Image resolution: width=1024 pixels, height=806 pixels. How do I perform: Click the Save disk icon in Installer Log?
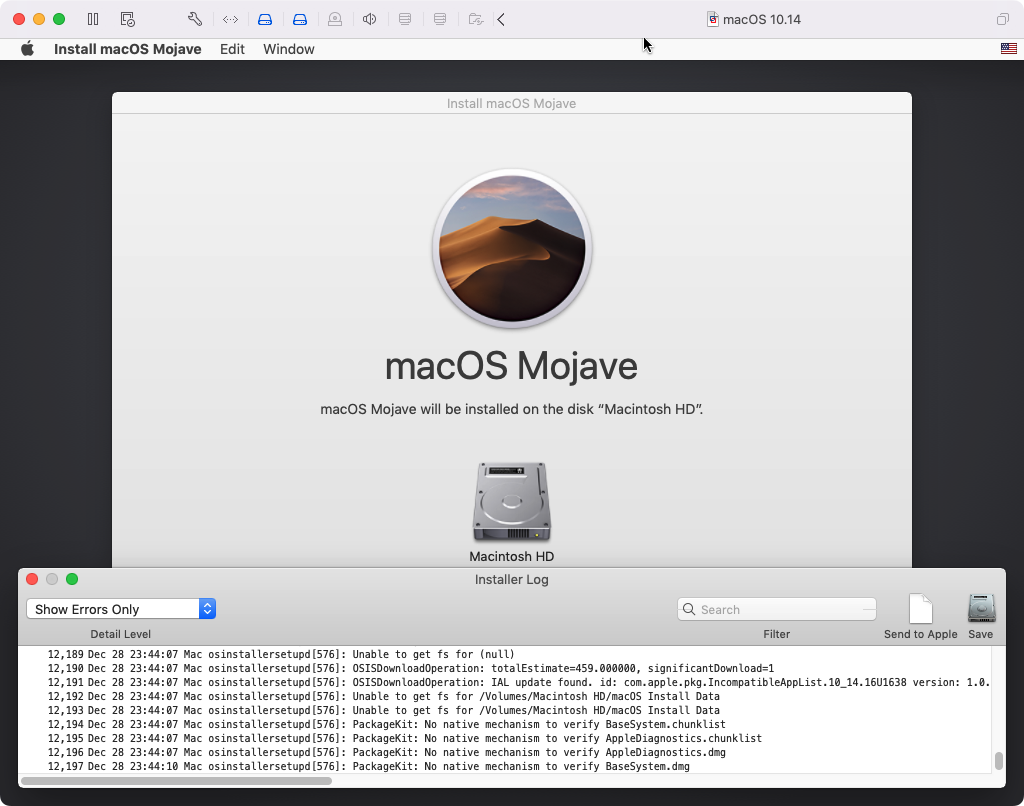(981, 608)
